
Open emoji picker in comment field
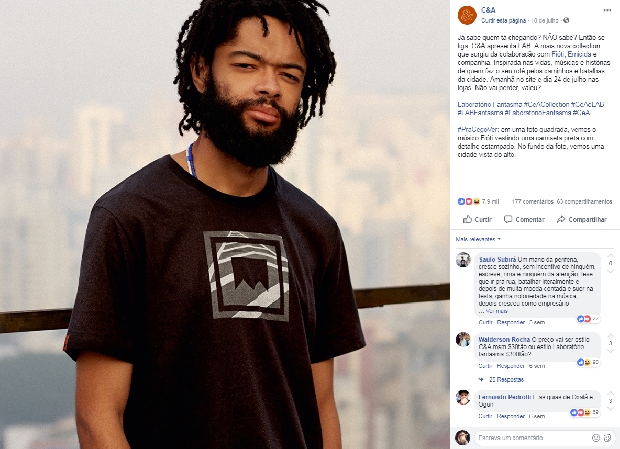595,438
